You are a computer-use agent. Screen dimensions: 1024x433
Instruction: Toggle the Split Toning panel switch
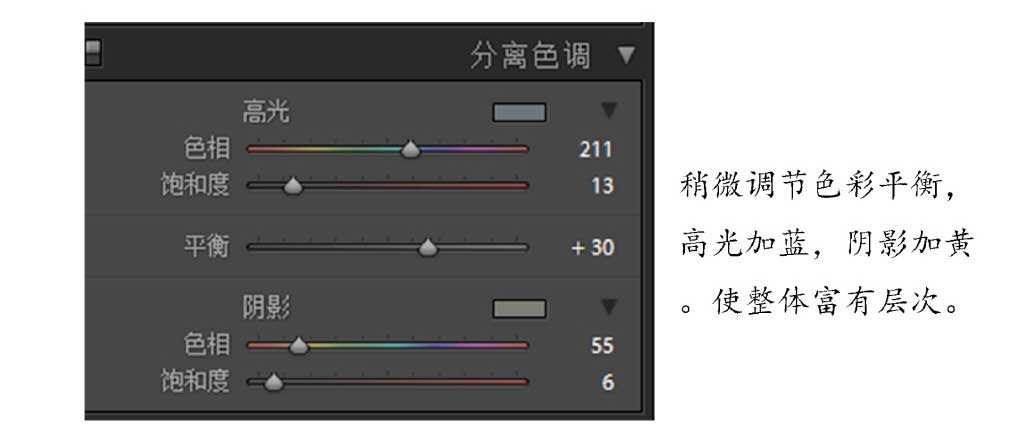[x=94, y=48]
